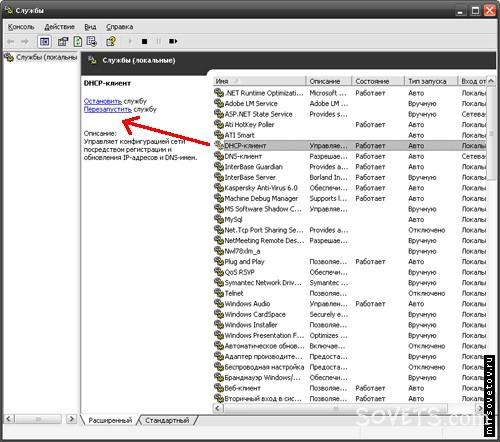Image resolution: width=500 pixels, height=442 pixels.
Task: Click the Export list toolbar icon
Action: [92, 41]
